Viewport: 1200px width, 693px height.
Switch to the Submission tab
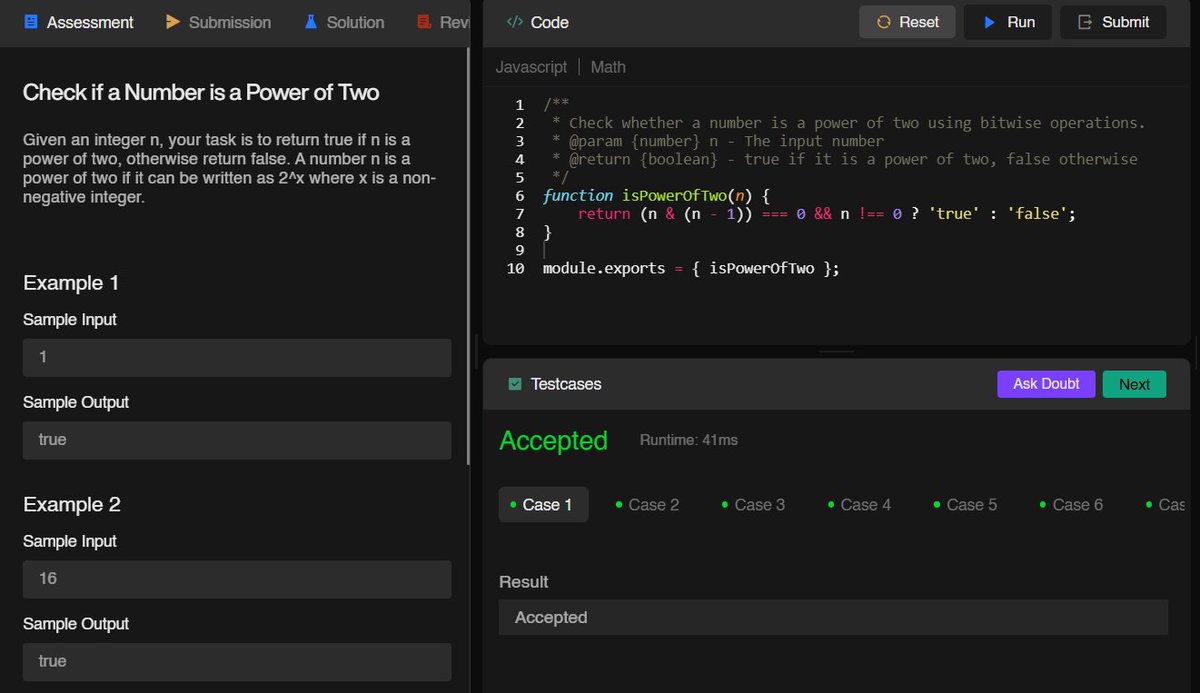218,22
